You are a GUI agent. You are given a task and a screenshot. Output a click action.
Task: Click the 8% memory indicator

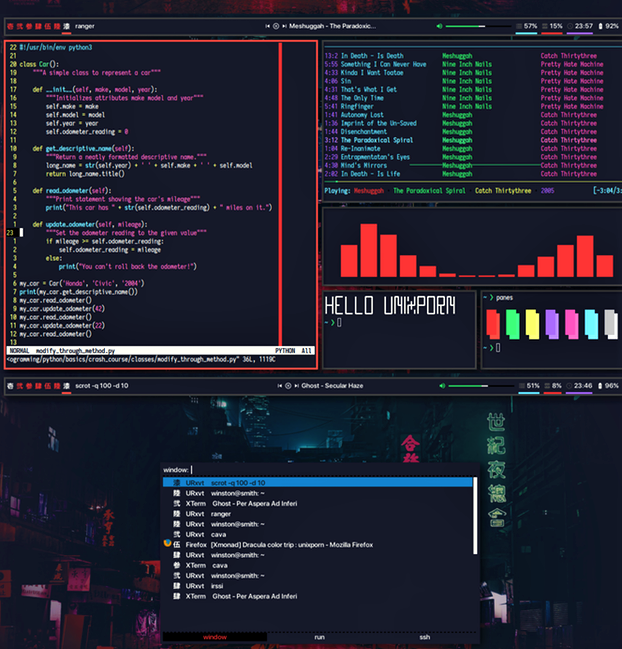tap(553, 386)
